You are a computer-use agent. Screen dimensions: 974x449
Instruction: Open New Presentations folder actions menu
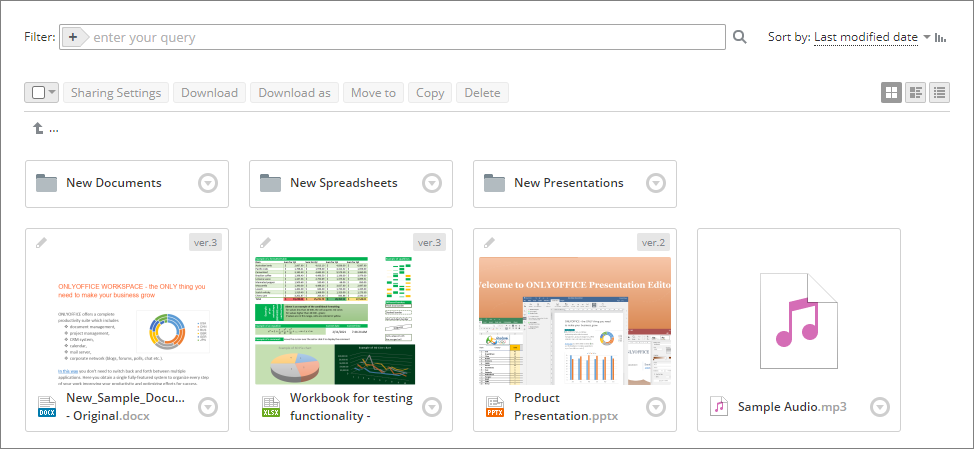pos(656,183)
